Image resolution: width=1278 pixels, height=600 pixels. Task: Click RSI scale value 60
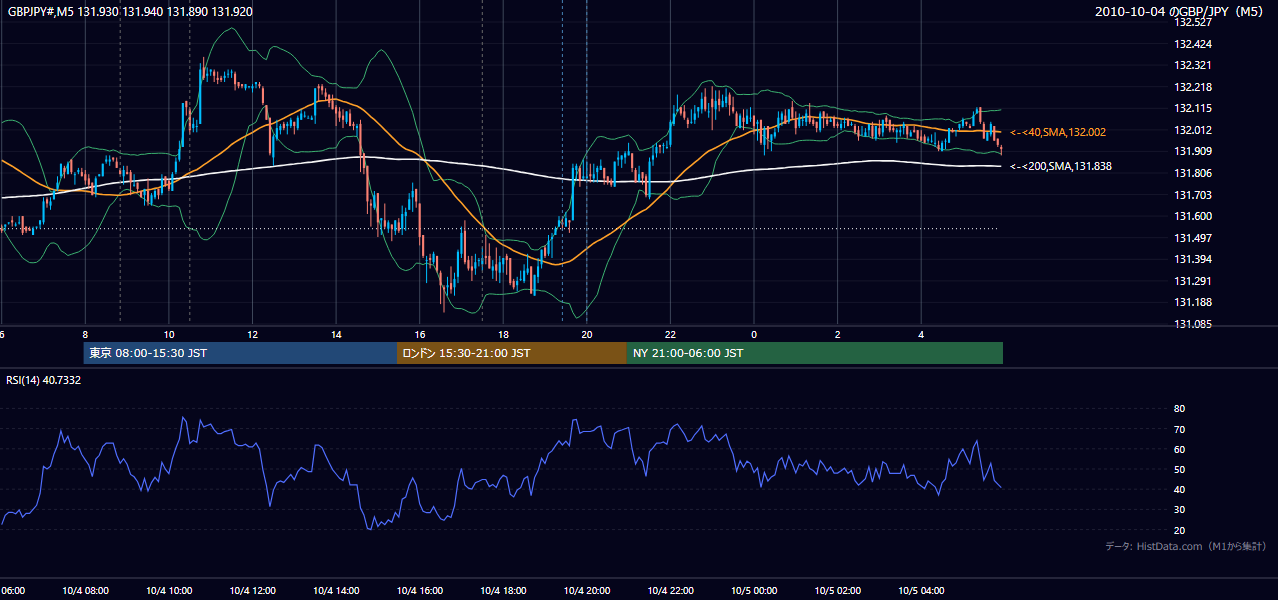click(x=1179, y=449)
